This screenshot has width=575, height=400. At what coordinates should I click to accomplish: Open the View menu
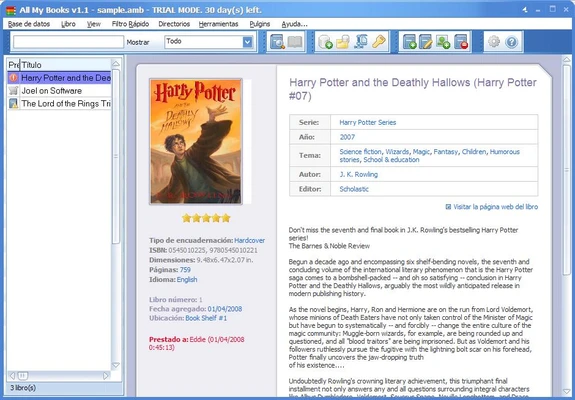pyautogui.click(x=94, y=24)
